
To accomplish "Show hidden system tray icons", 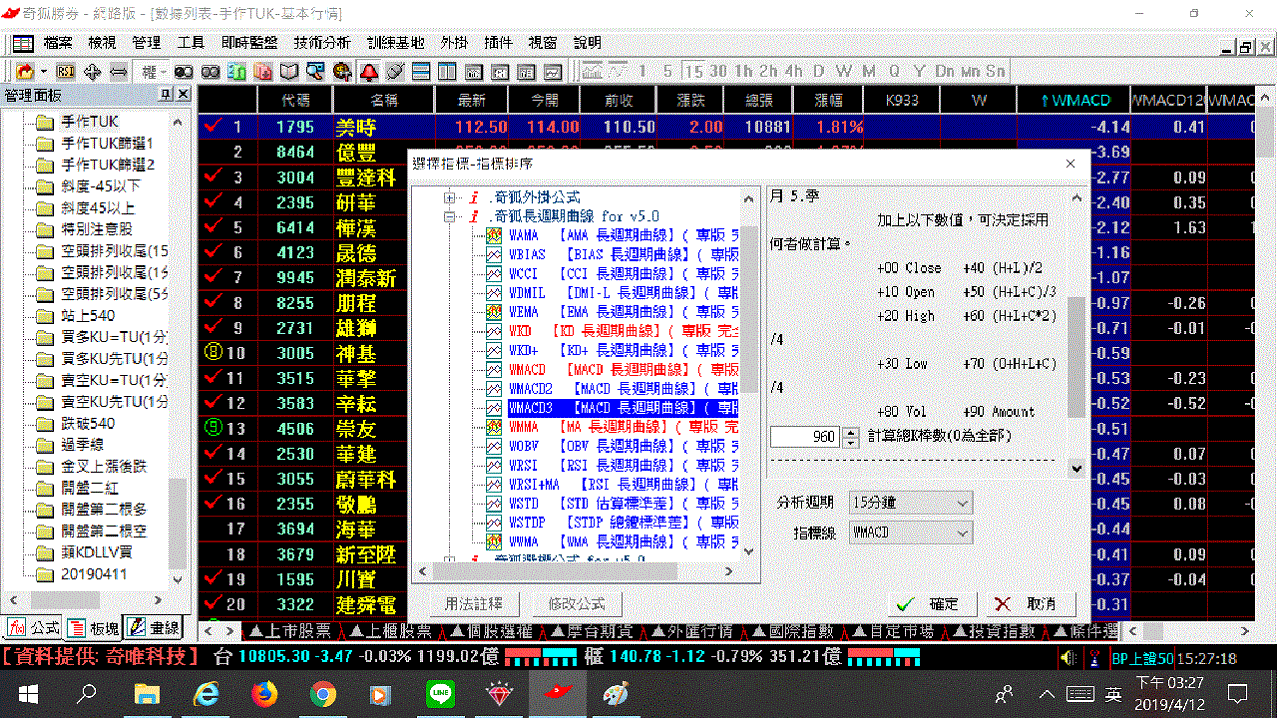I will click(1047, 694).
